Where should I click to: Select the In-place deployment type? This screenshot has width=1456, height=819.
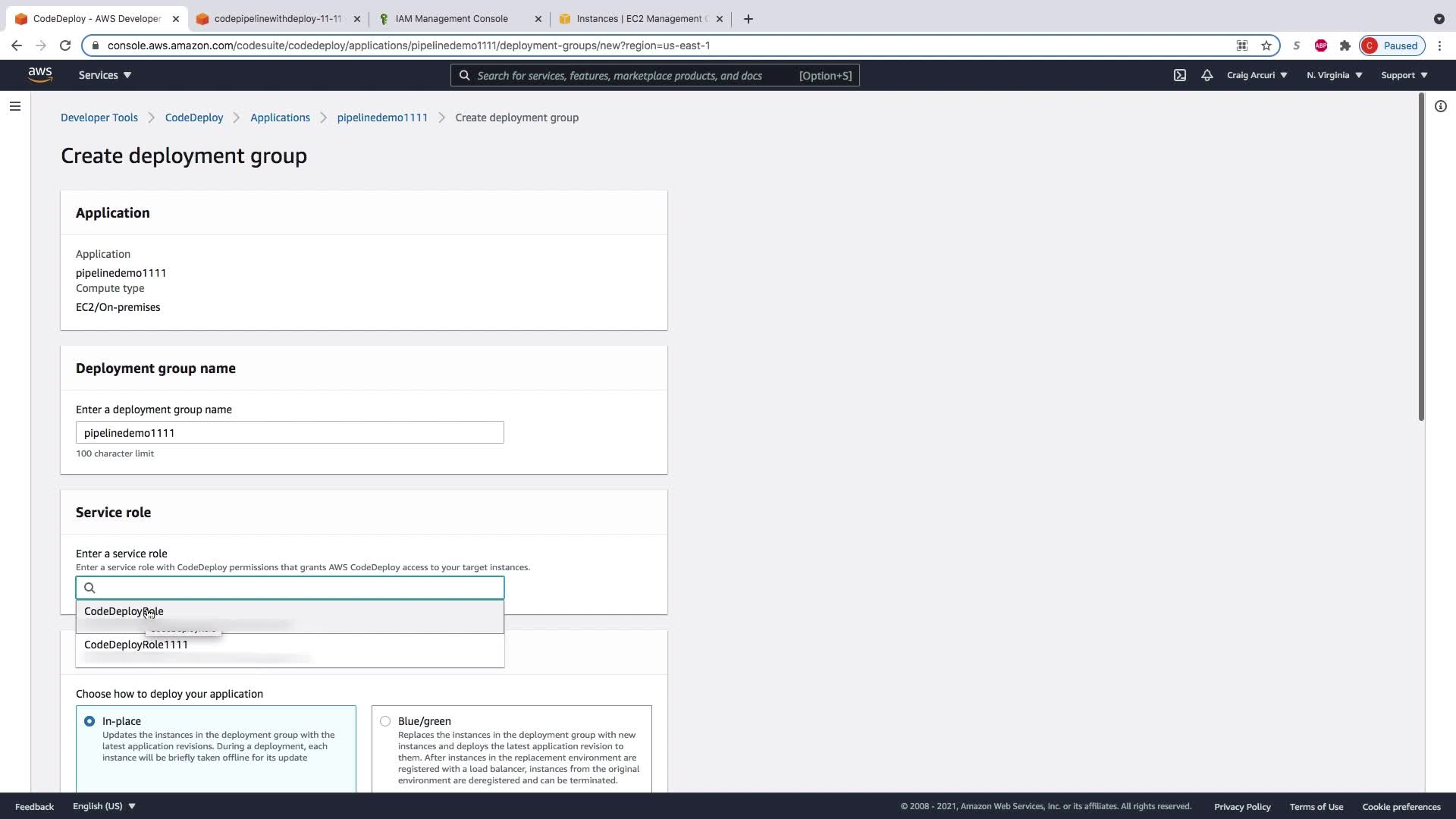(89, 721)
